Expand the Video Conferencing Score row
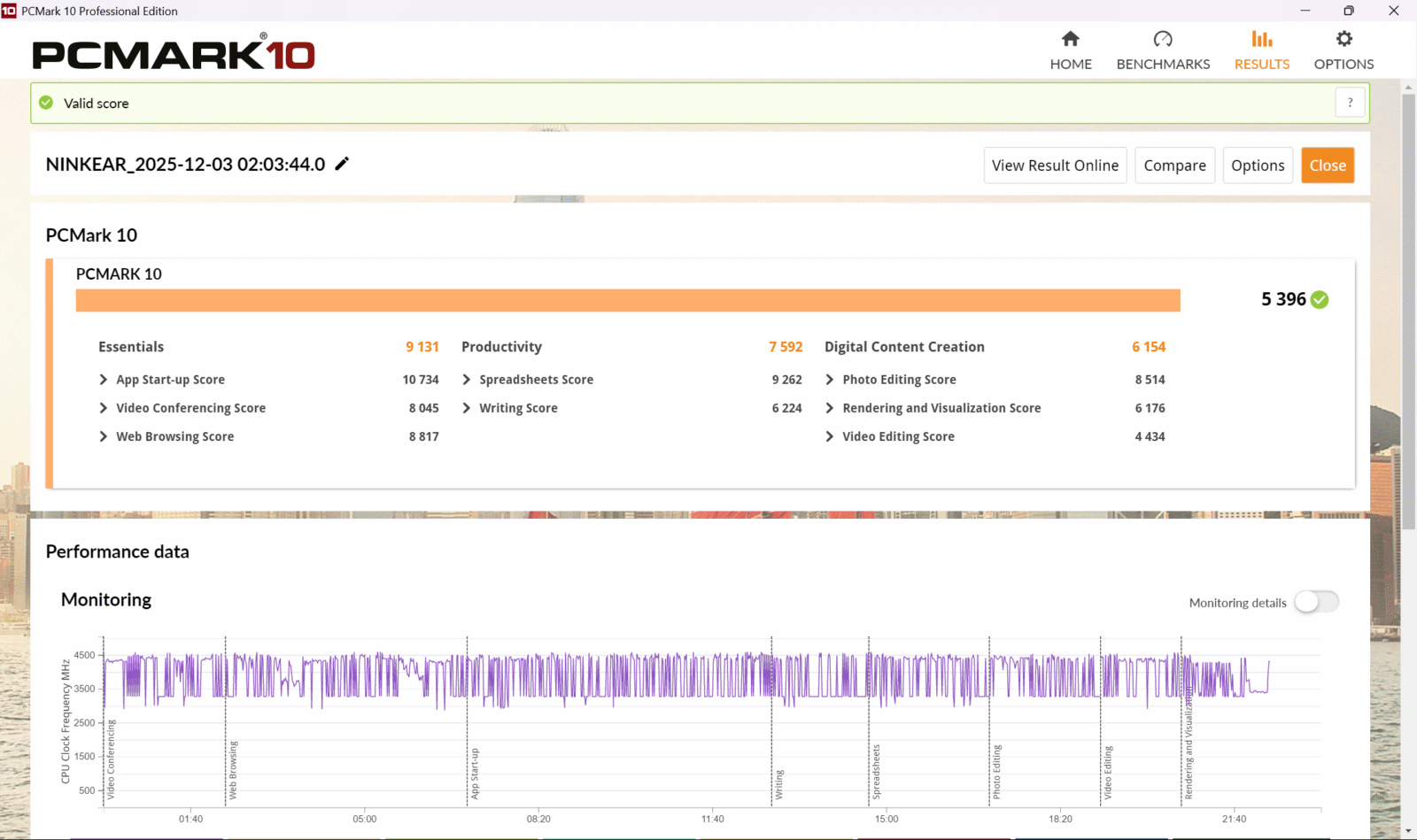The image size is (1417, 840). point(104,408)
